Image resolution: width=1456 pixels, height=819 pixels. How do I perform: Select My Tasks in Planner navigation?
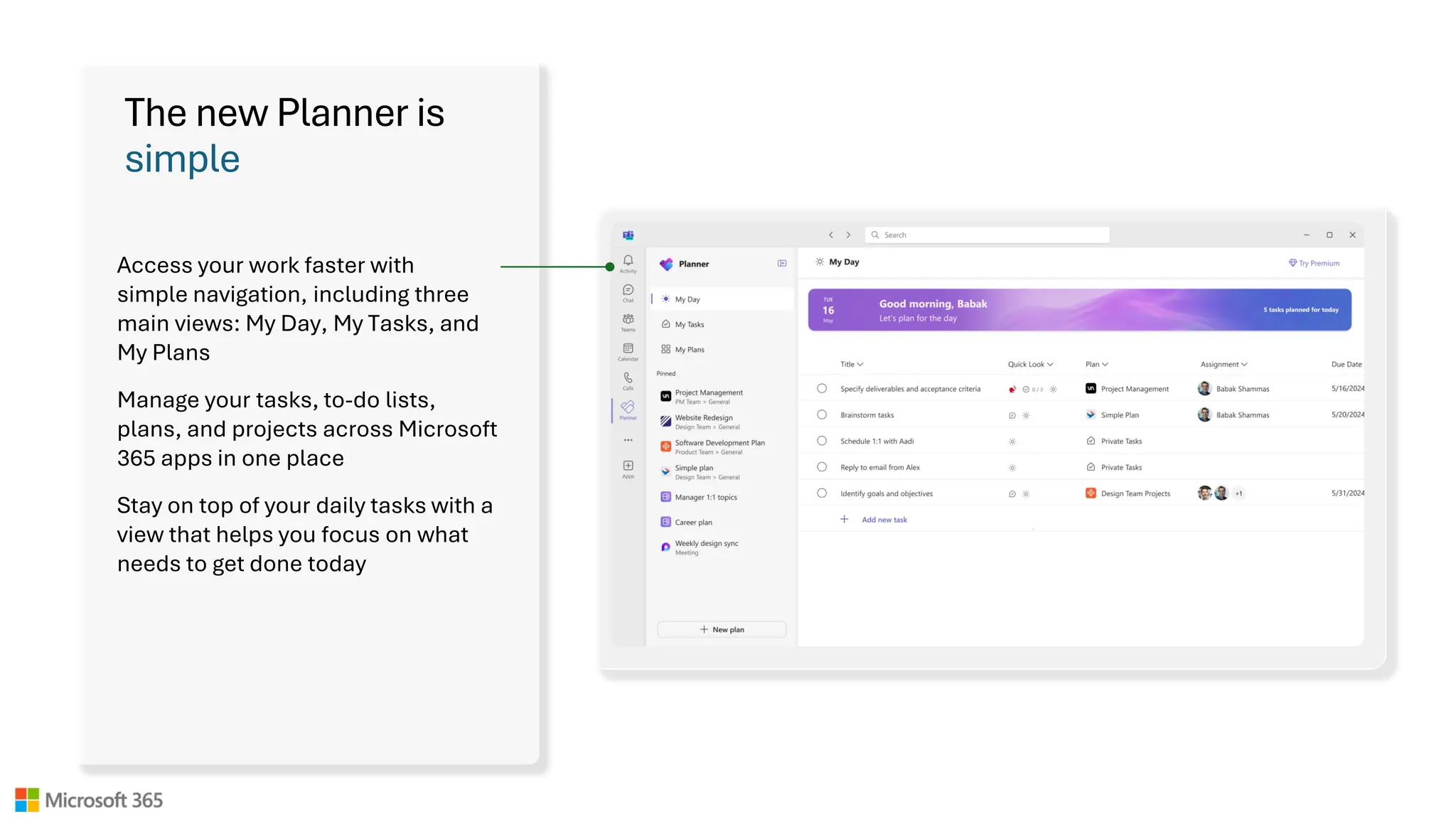(x=722, y=324)
